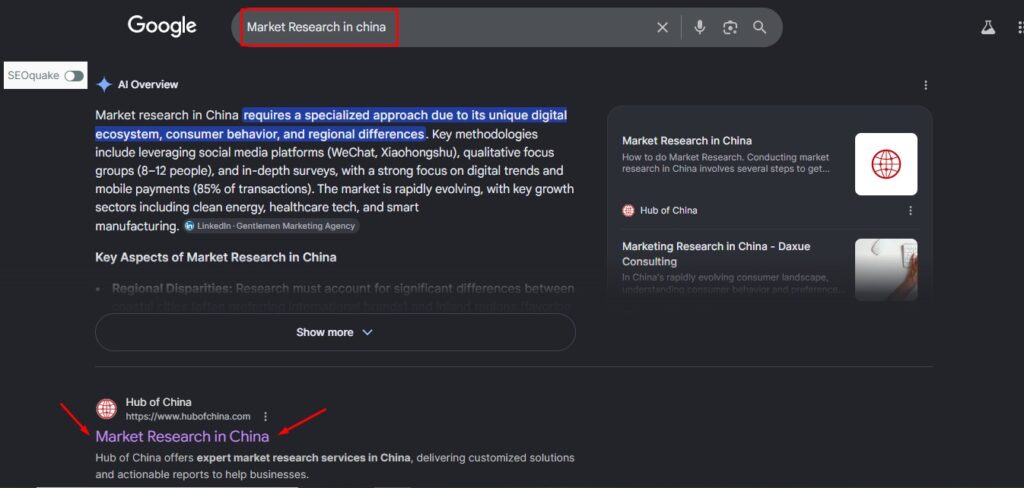Click the magnifying glass search icon
Viewport: 1024px width, 488px height.
coord(759,27)
